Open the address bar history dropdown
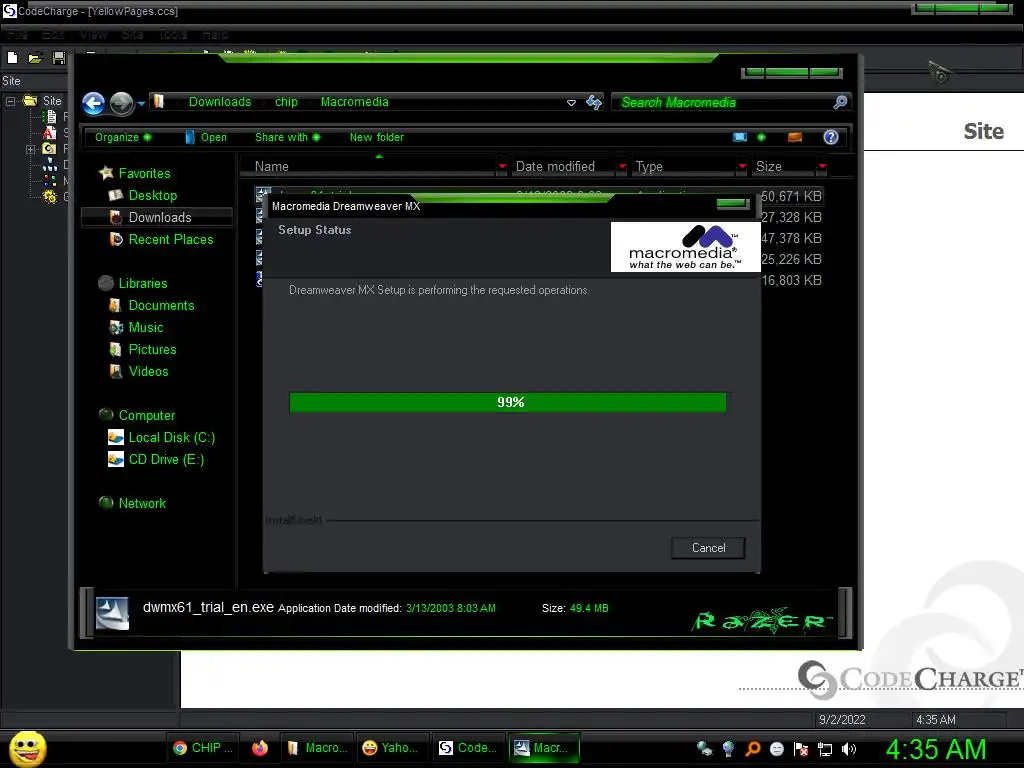This screenshot has width=1024, height=768. [571, 103]
